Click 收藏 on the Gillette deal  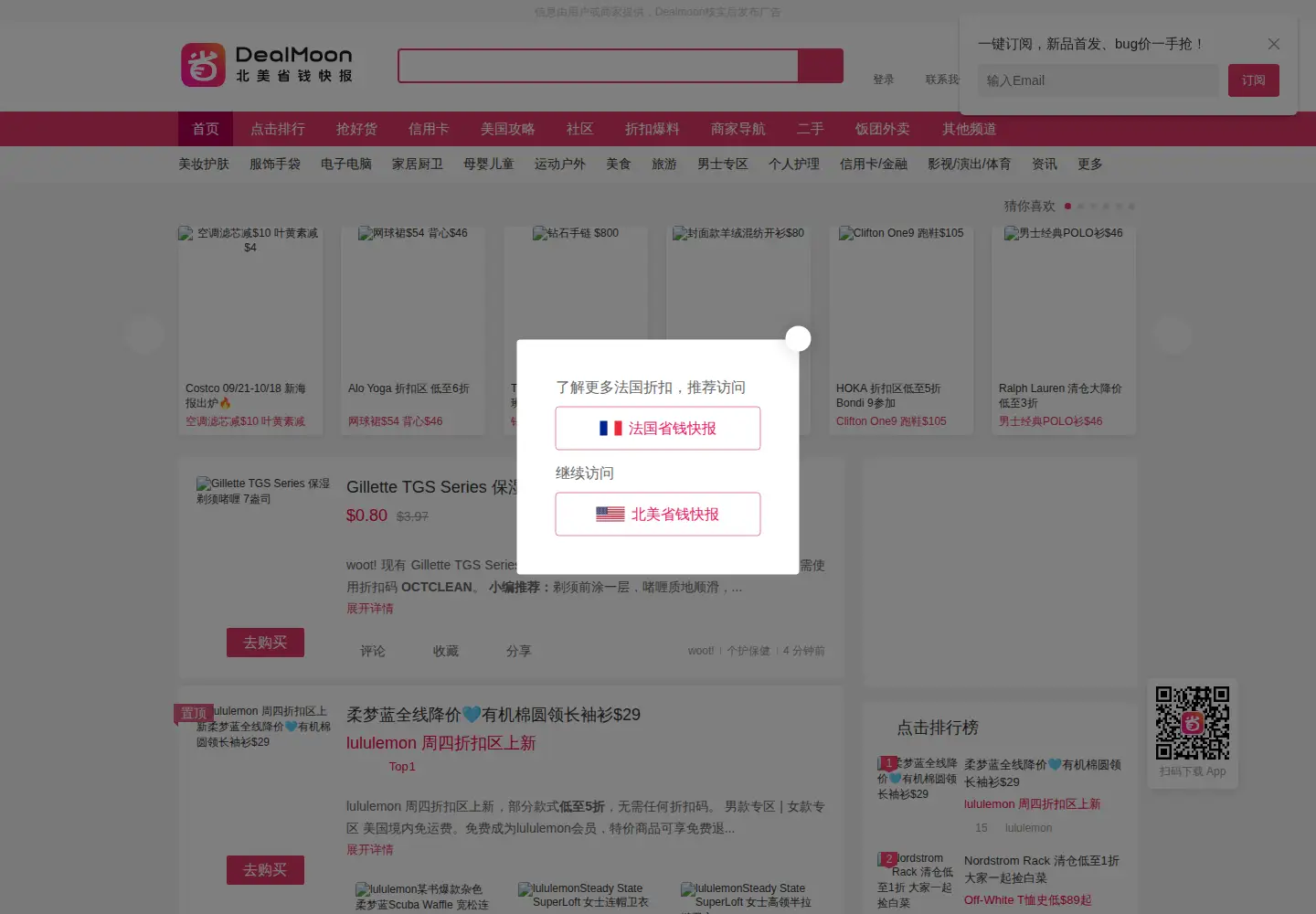(x=446, y=651)
